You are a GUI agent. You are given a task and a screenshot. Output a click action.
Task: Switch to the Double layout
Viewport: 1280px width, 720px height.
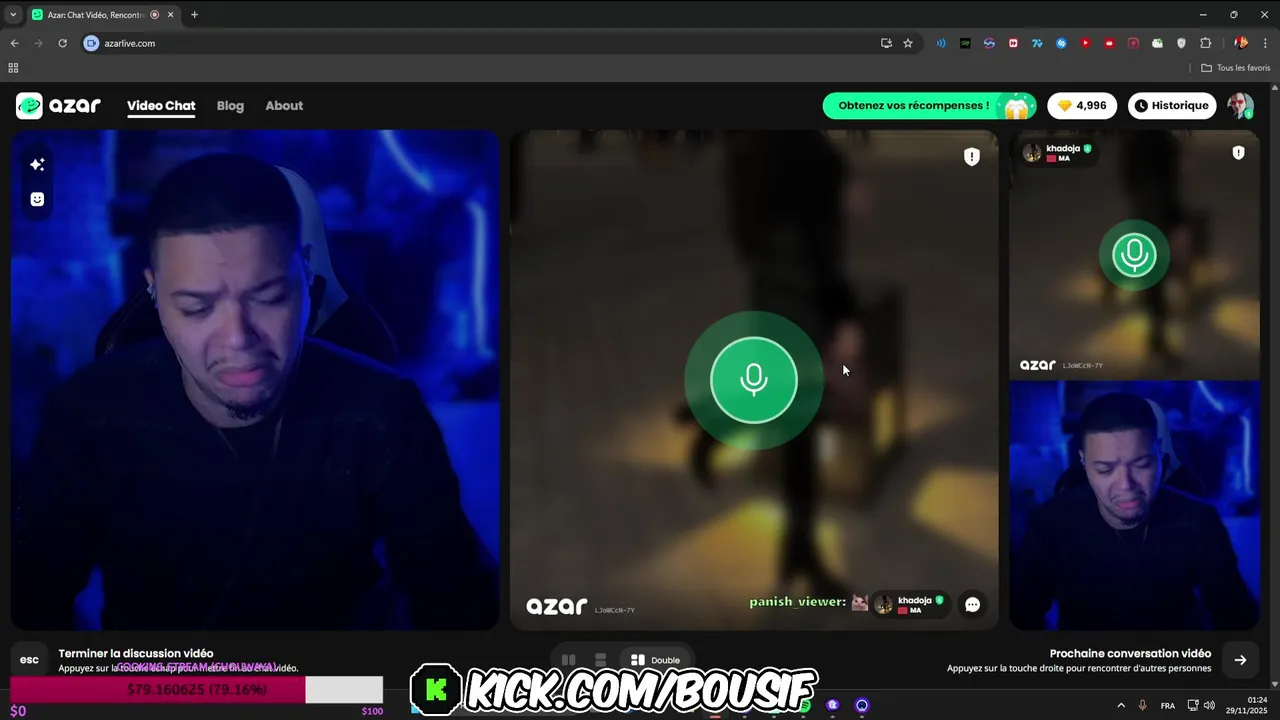pyautogui.click(x=655, y=660)
